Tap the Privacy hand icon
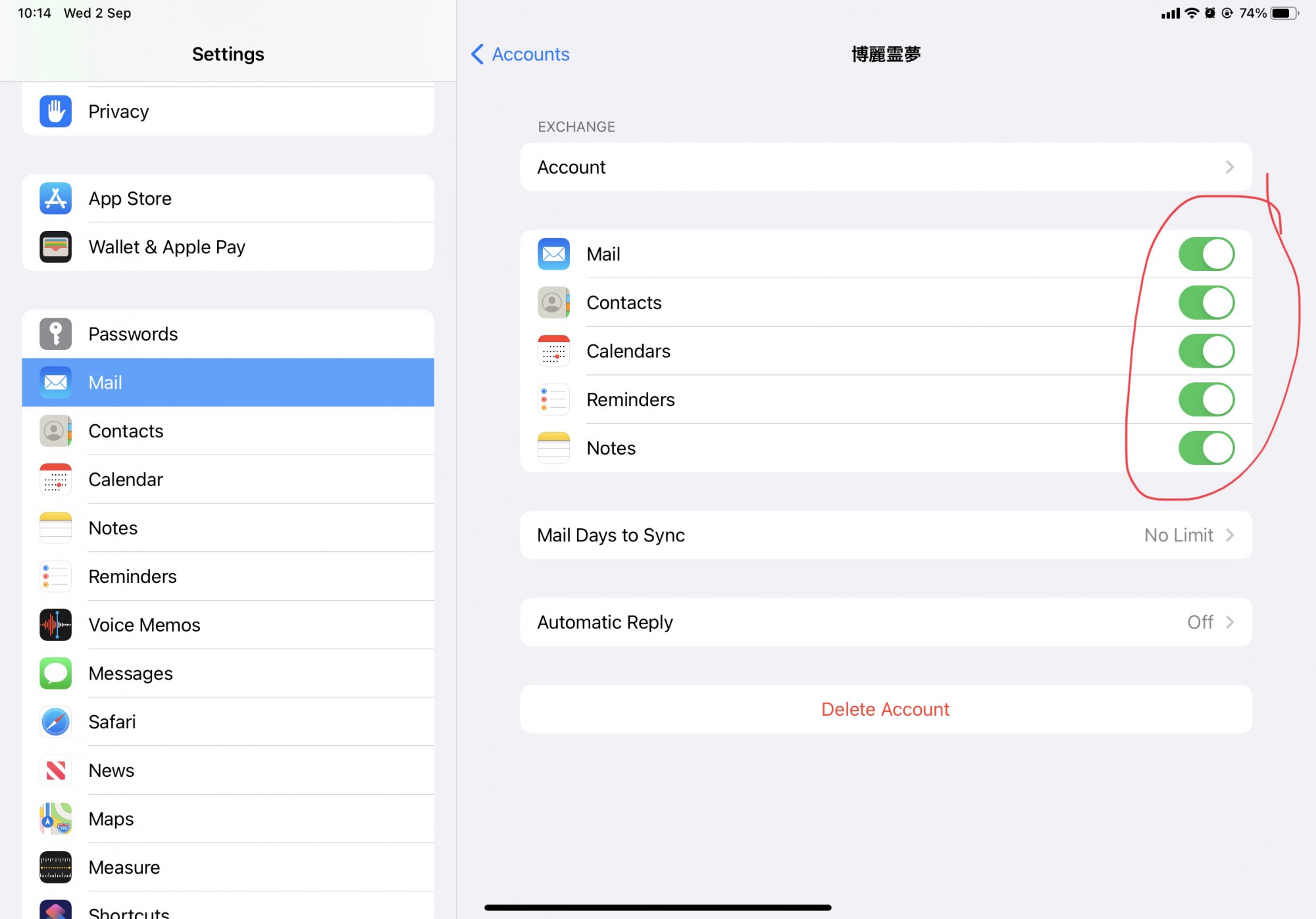1316x919 pixels. [x=55, y=111]
